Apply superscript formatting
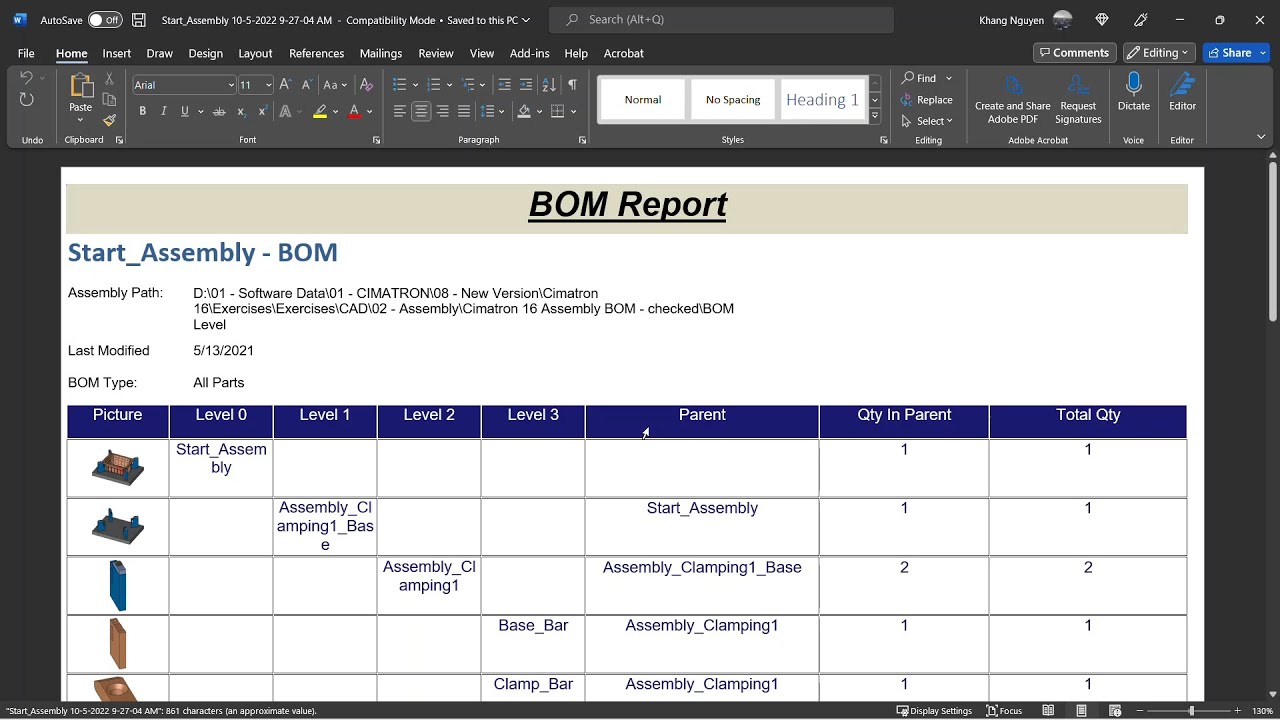This screenshot has height=720, width=1280. click(x=262, y=112)
